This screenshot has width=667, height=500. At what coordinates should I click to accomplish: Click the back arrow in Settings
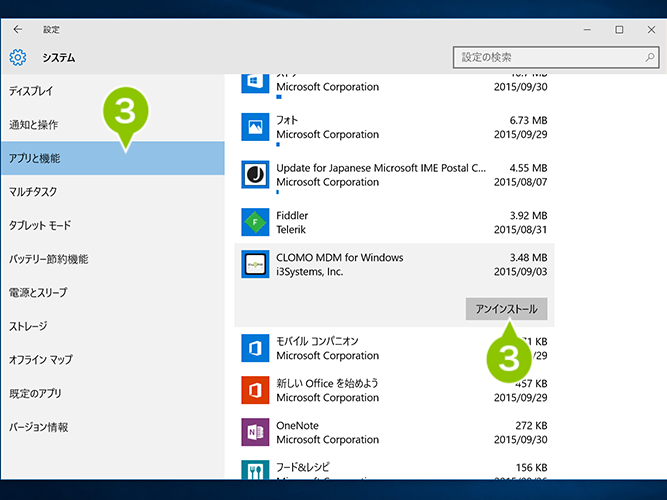(17, 29)
